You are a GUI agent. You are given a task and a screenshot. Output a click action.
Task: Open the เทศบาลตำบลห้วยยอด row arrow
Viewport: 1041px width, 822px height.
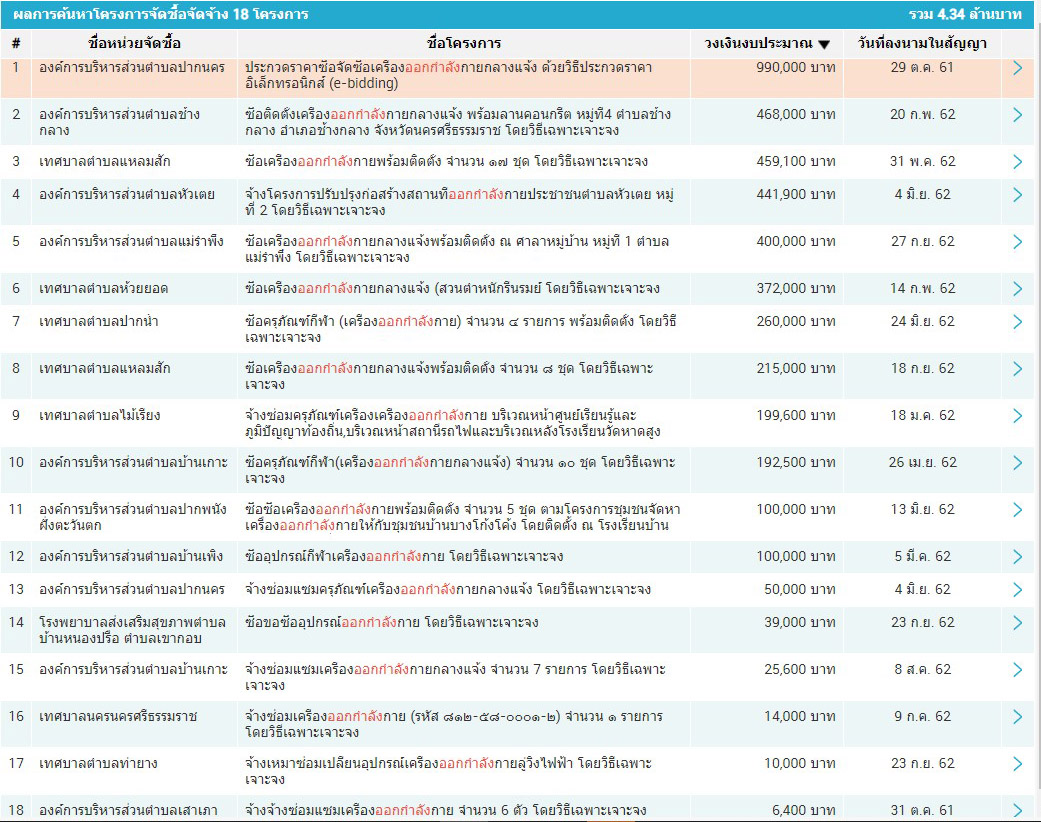(1017, 289)
